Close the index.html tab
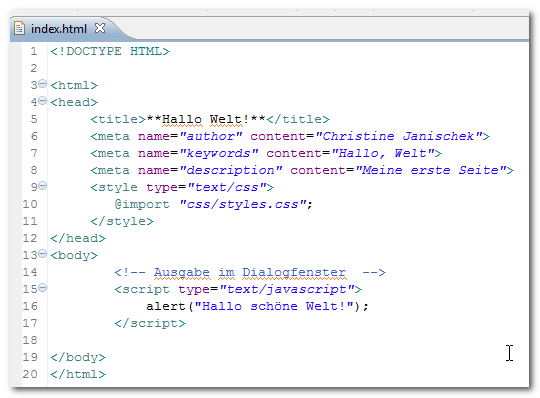540x398 pixels. pyautogui.click(x=100, y=28)
